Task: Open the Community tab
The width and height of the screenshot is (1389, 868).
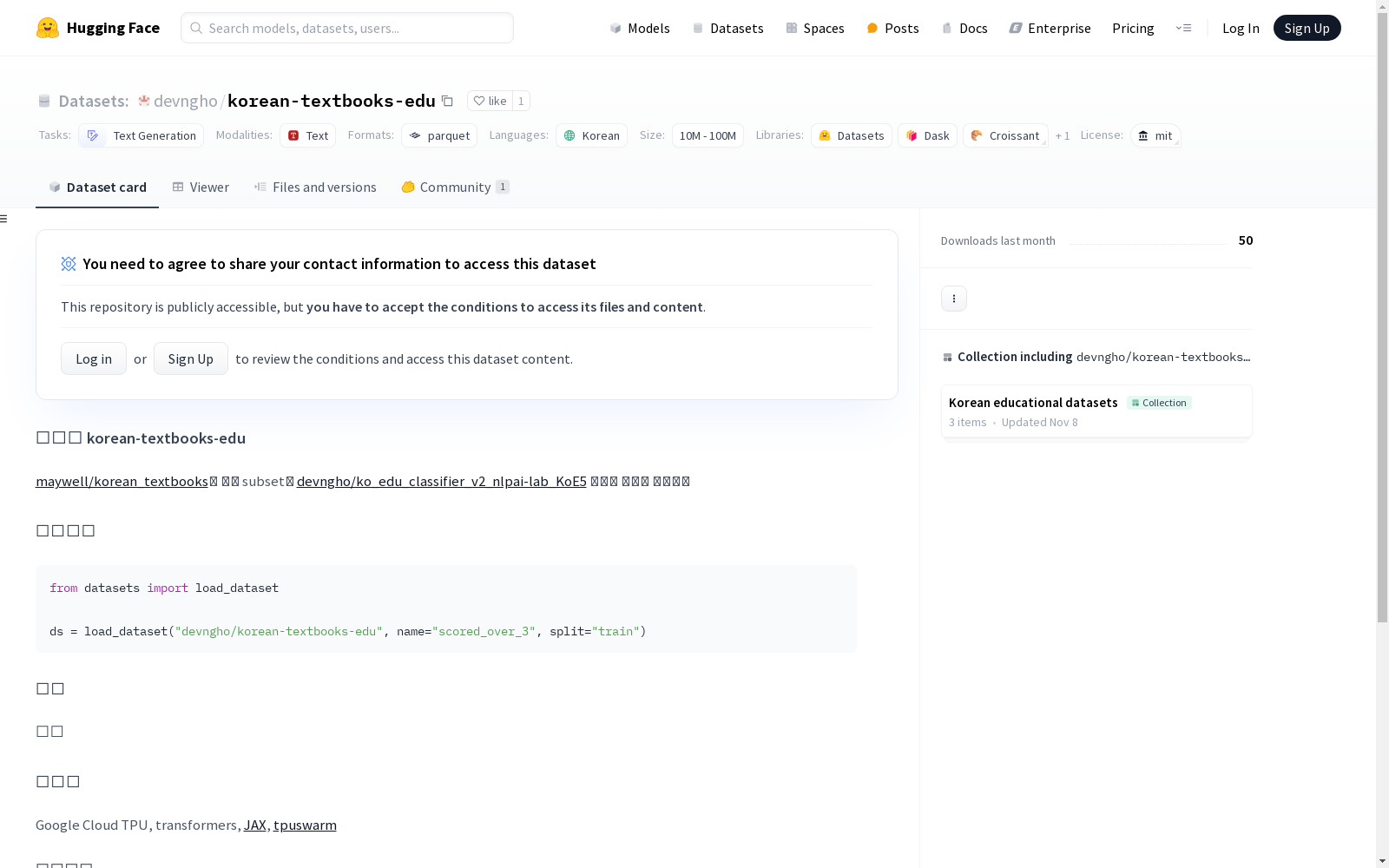Action: click(x=455, y=187)
